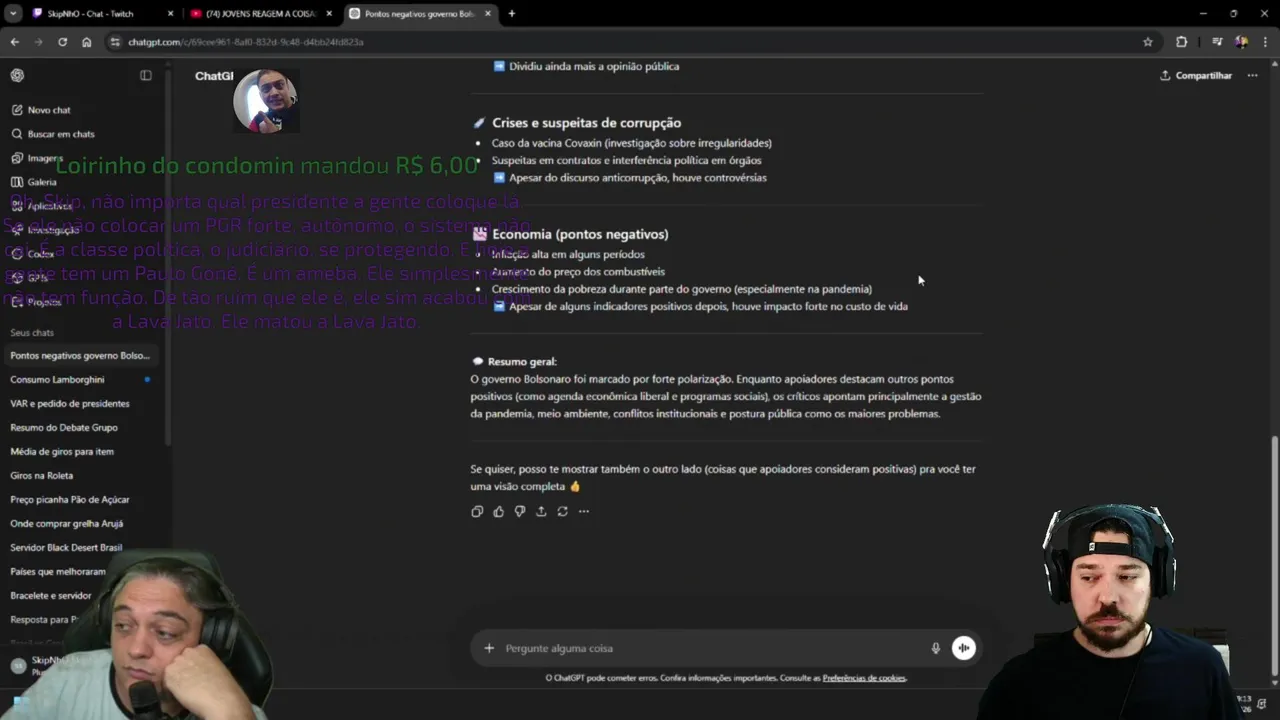Open the ChatGPT model selector dropdown
The width and height of the screenshot is (1280, 720).
point(214,76)
